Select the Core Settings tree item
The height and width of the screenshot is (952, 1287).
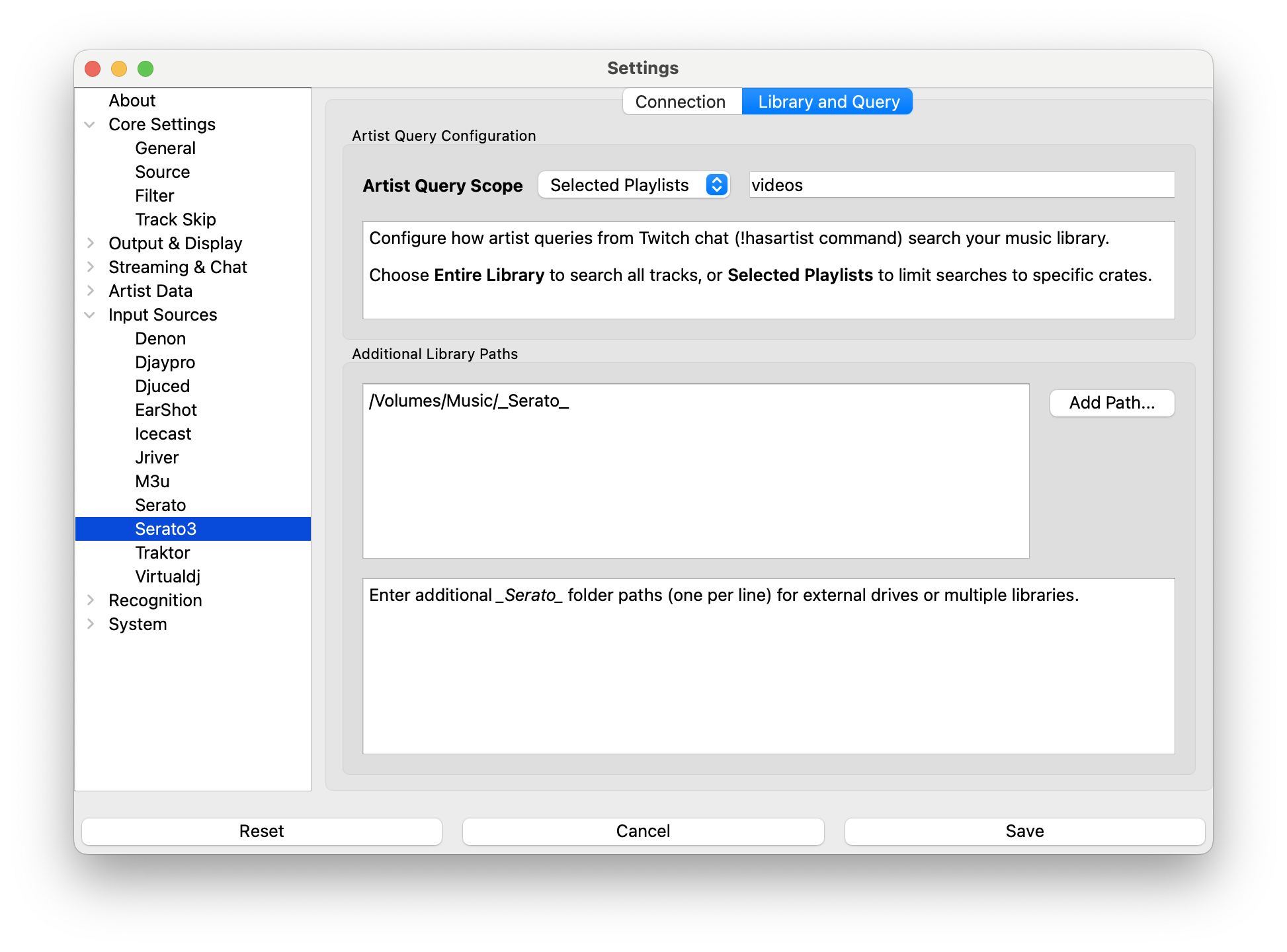[x=162, y=124]
